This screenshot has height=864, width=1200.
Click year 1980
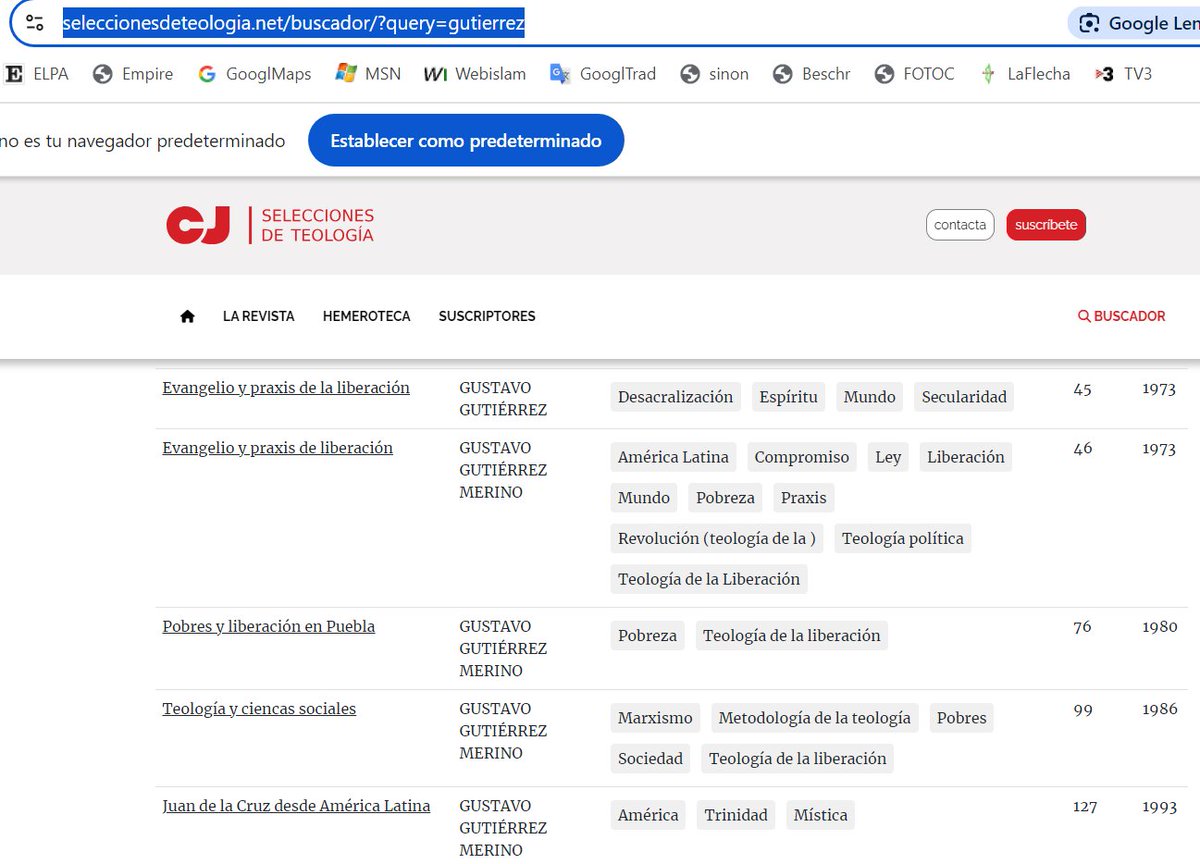pos(1159,627)
